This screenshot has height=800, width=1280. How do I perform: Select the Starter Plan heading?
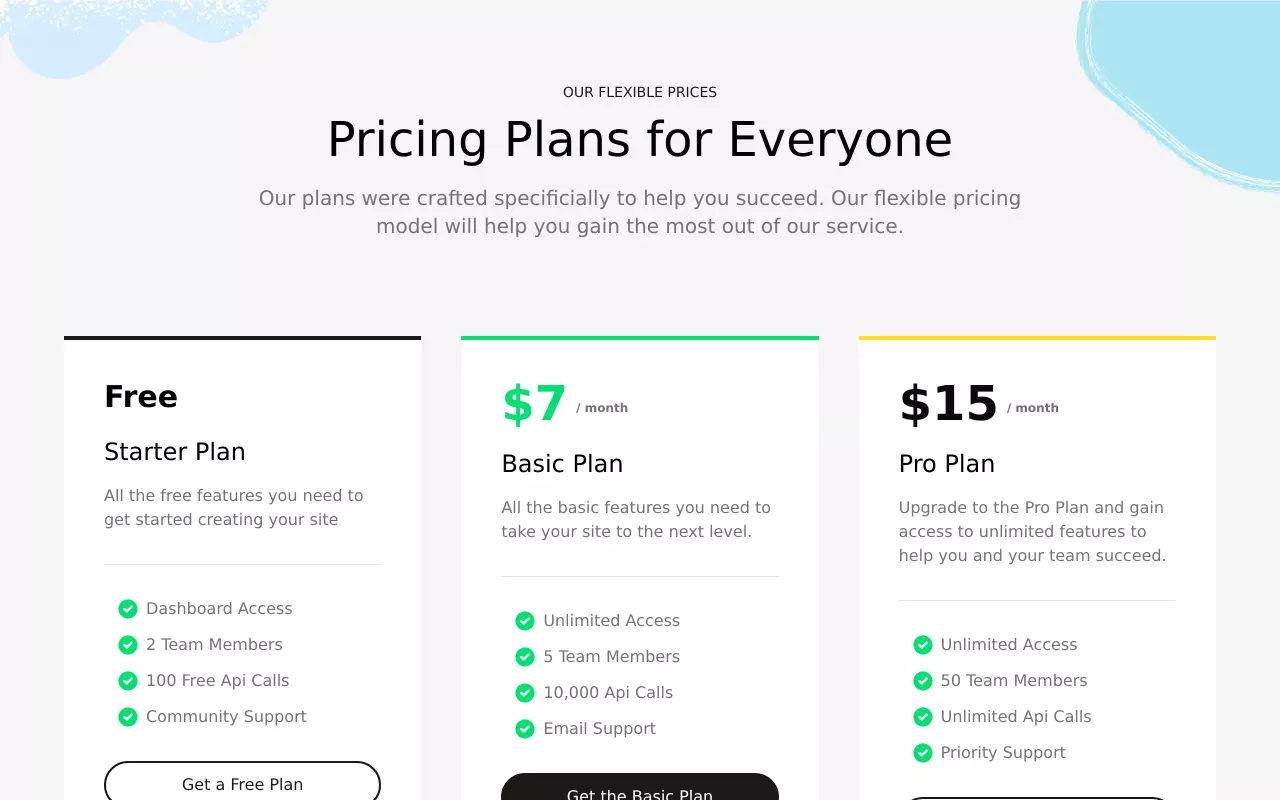(x=175, y=452)
